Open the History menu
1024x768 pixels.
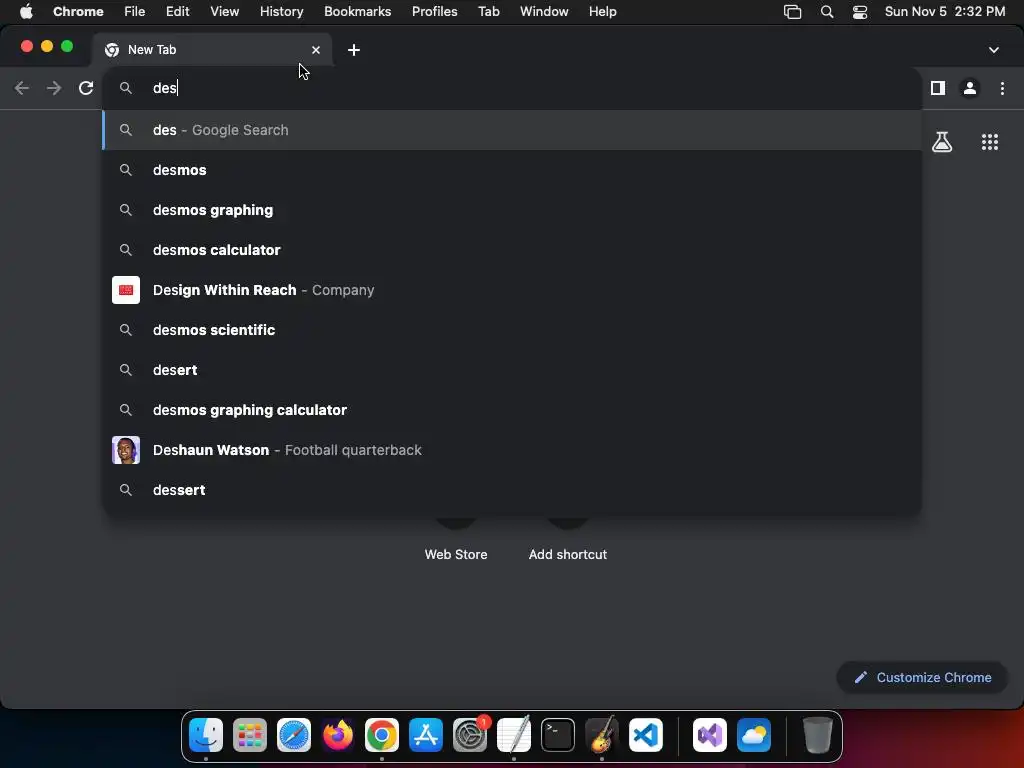[x=281, y=12]
